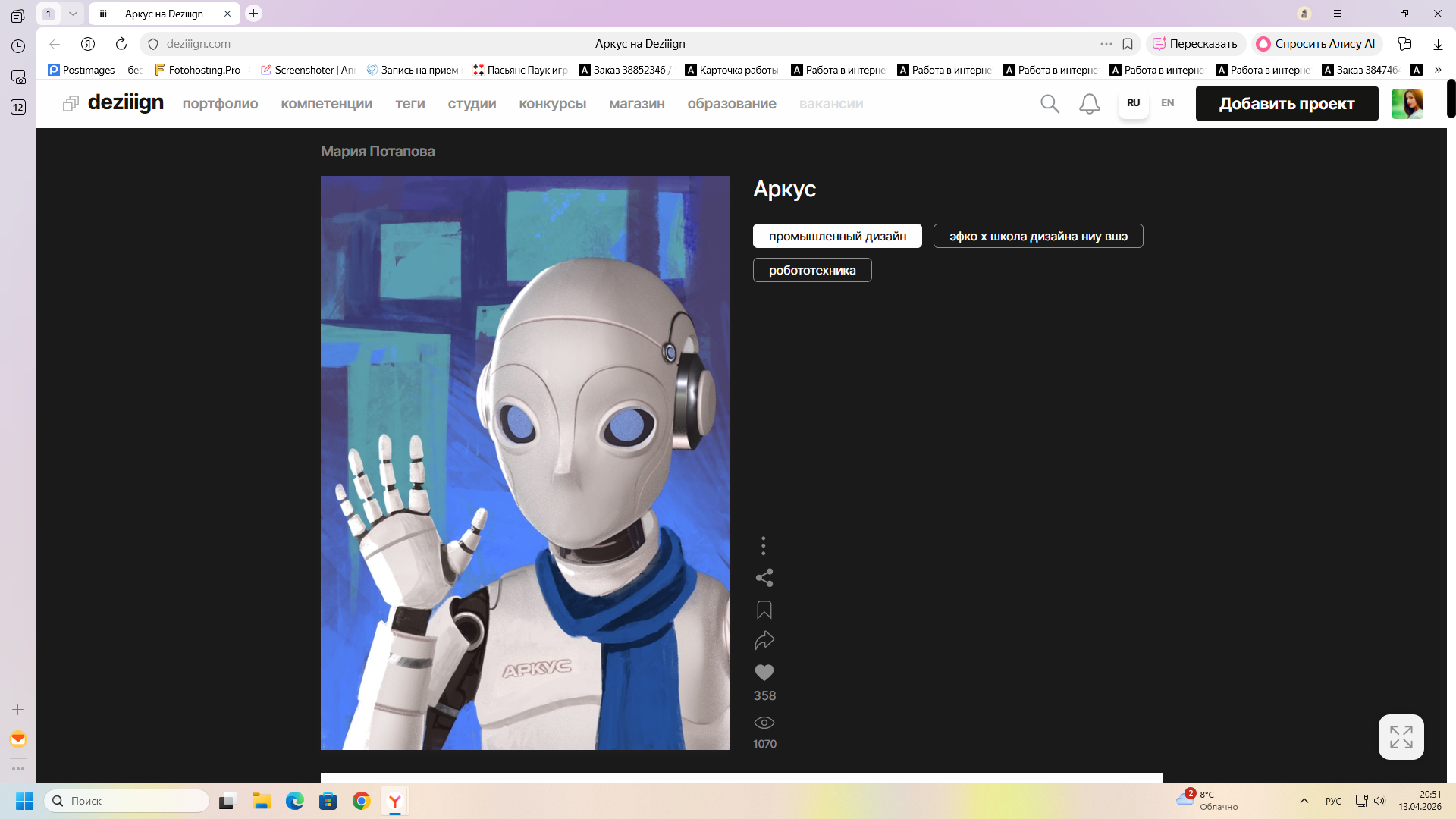
Task: Show more bookmarks via double chevron
Action: point(1438,70)
